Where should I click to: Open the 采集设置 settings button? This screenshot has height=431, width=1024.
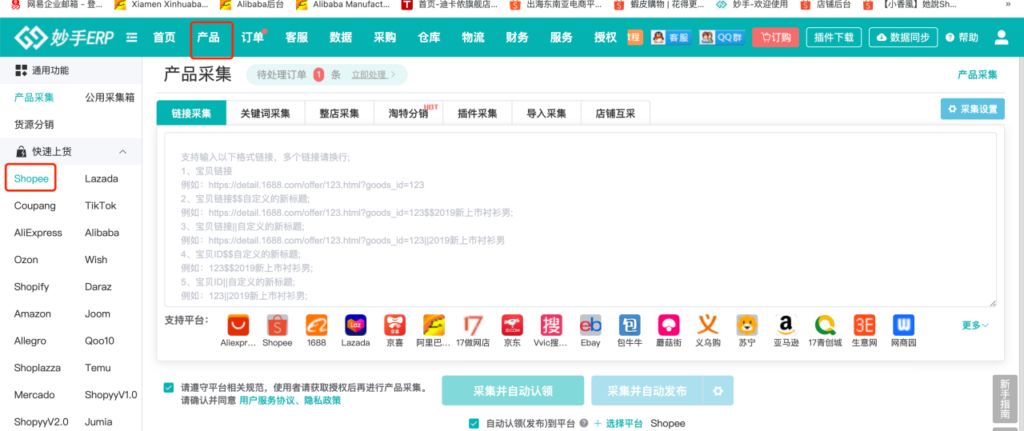click(x=972, y=109)
